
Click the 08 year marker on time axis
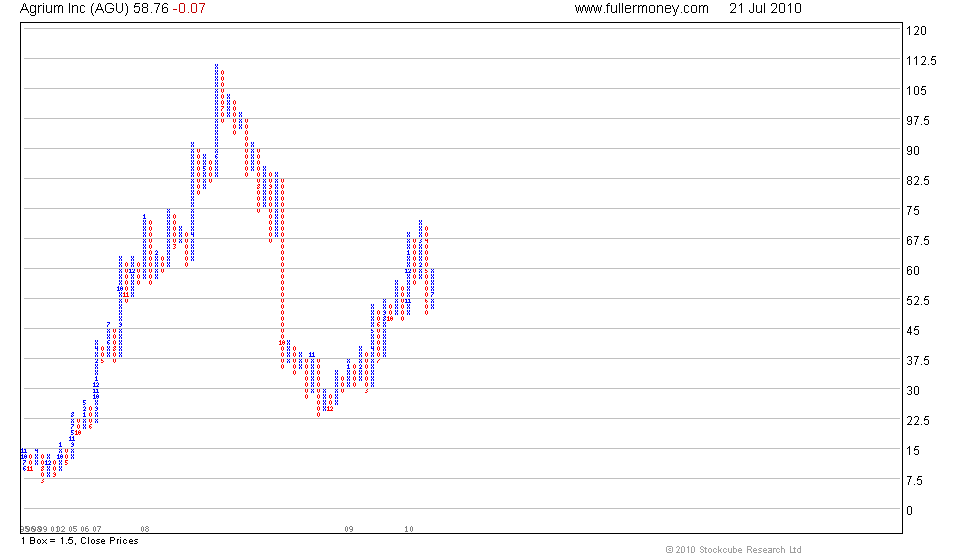point(144,529)
